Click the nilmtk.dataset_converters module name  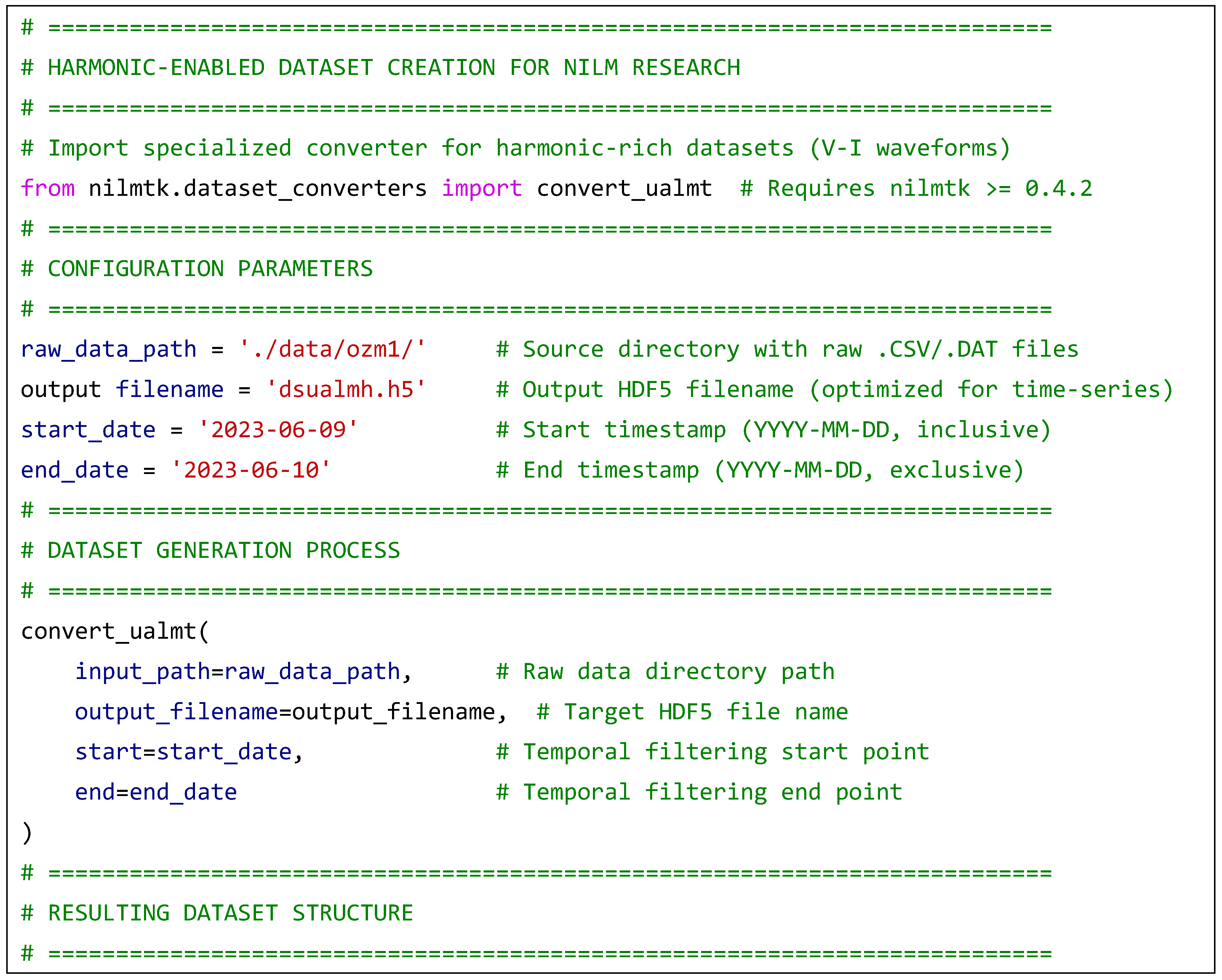pos(257,188)
